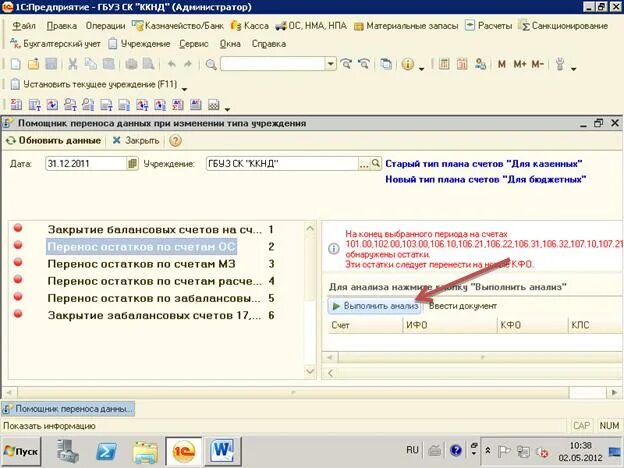Click the Cut scissors icon

point(72,64)
